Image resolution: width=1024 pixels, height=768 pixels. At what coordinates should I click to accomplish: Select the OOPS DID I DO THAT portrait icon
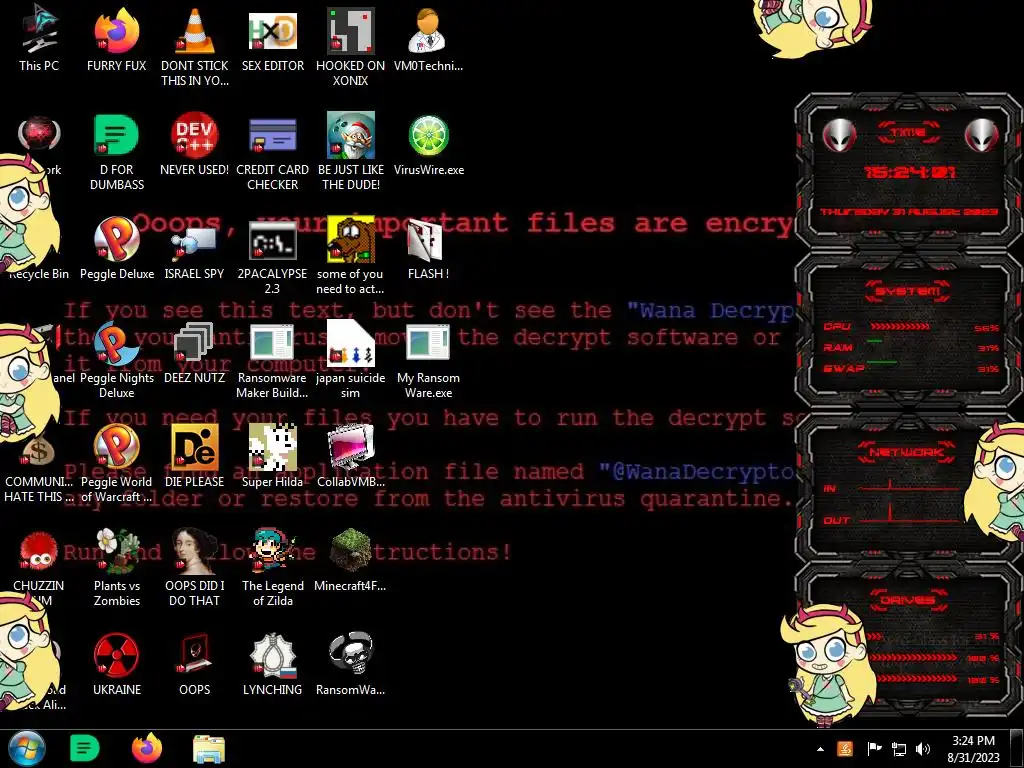195,567
